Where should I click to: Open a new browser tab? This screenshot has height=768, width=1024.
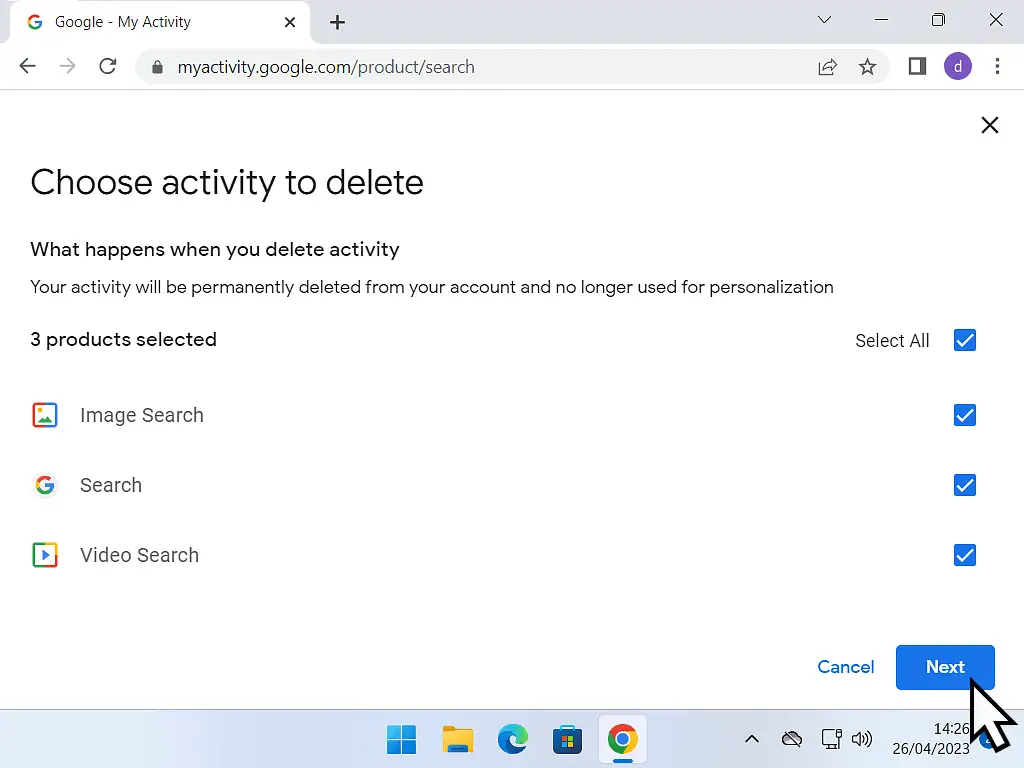pos(337,21)
